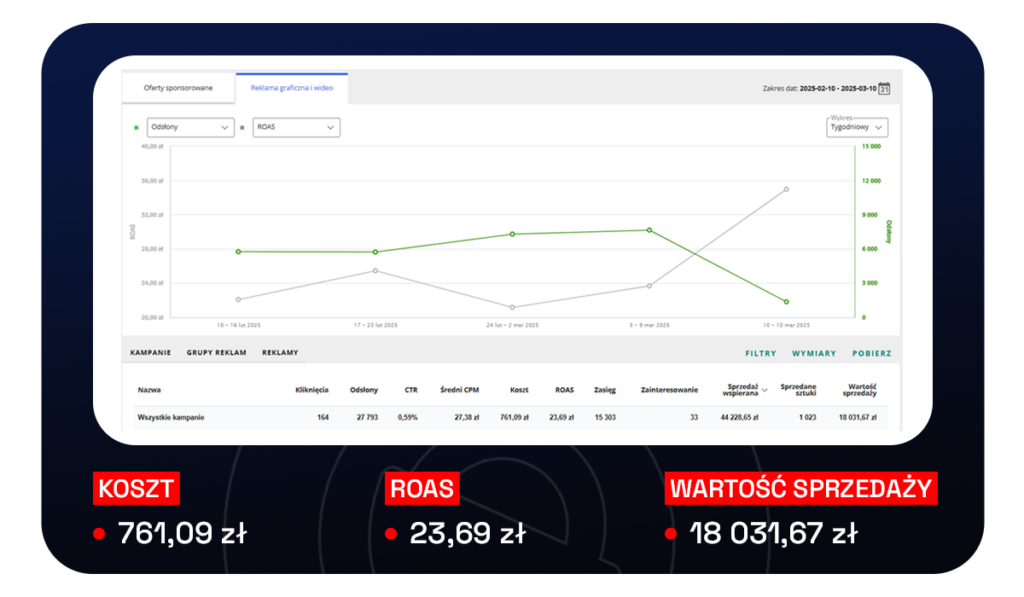Viewport: 1024px width, 597px height.
Task: Open the Wymiary options
Action: click(x=814, y=353)
